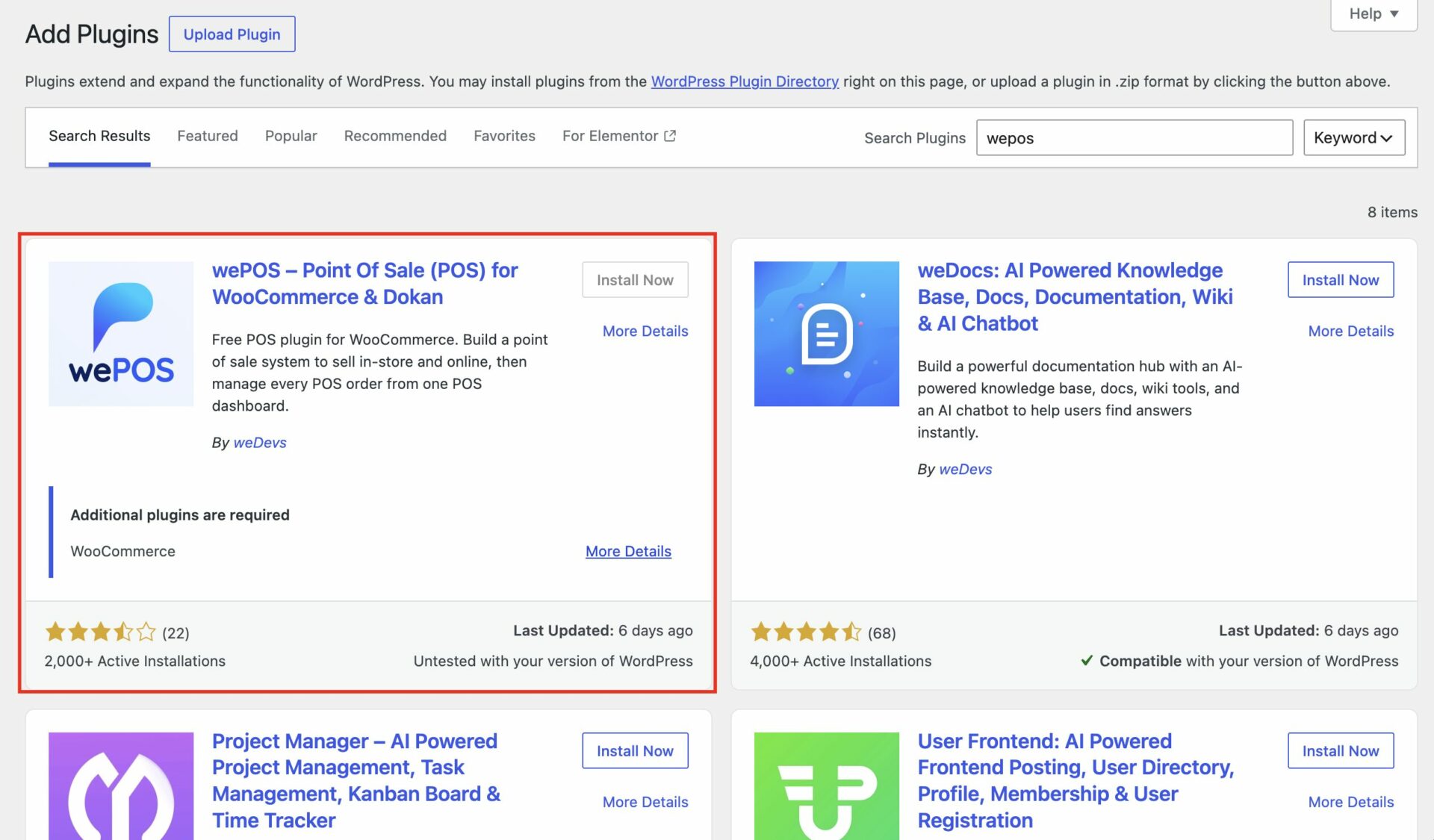Open User Frontend plugin title link
1434x840 pixels.
point(1075,780)
